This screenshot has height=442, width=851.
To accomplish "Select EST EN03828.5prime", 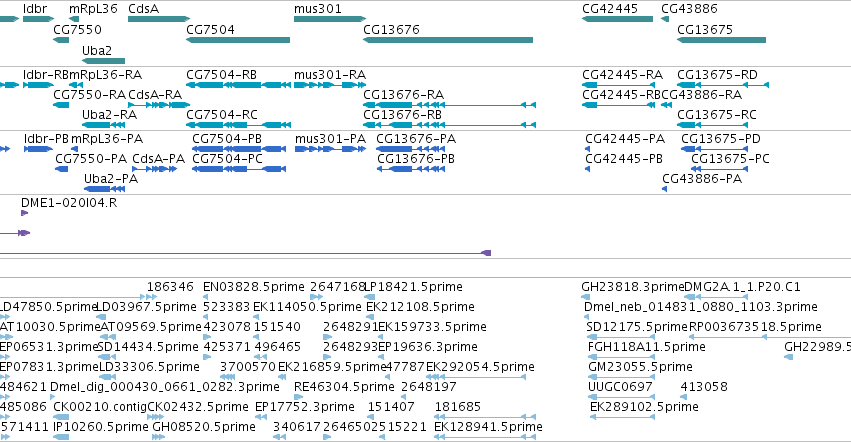I will [206, 297].
